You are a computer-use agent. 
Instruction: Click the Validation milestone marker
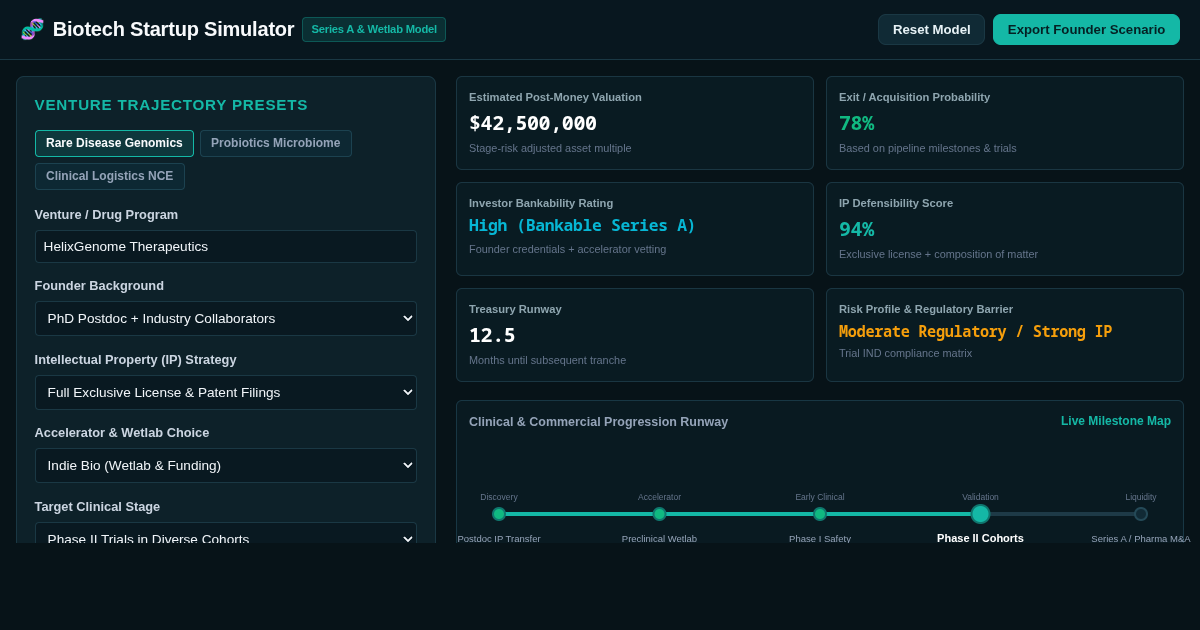tap(980, 514)
